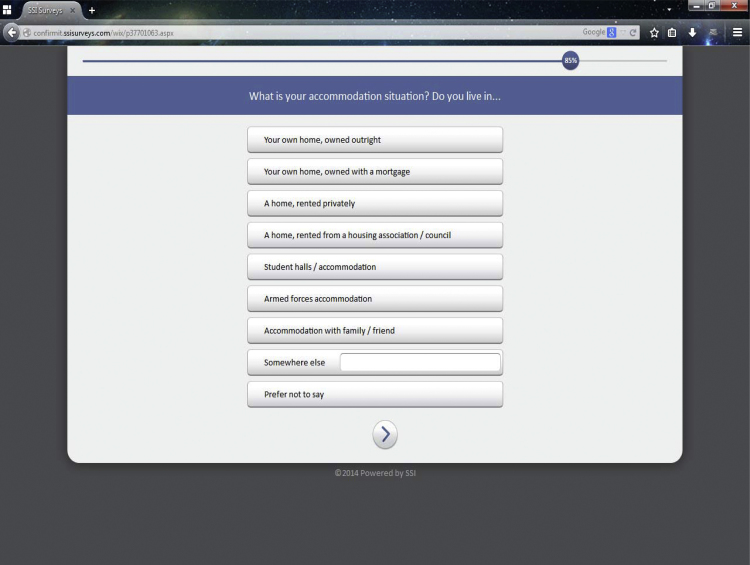This screenshot has width=750, height=565.
Task: Select the SSI Surveys tab
Action: click(45, 10)
